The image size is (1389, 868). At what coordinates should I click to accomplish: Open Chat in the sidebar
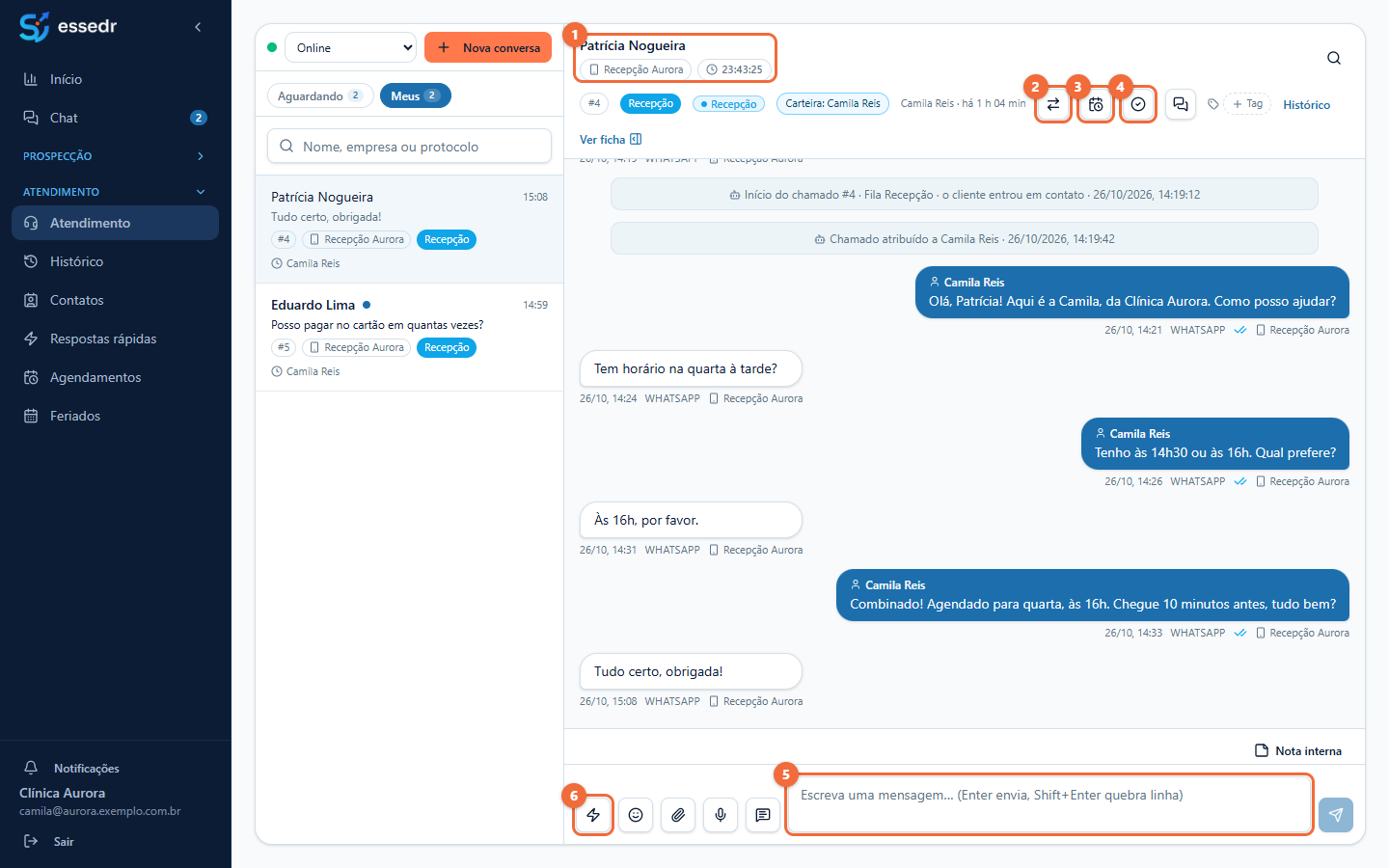click(x=116, y=118)
